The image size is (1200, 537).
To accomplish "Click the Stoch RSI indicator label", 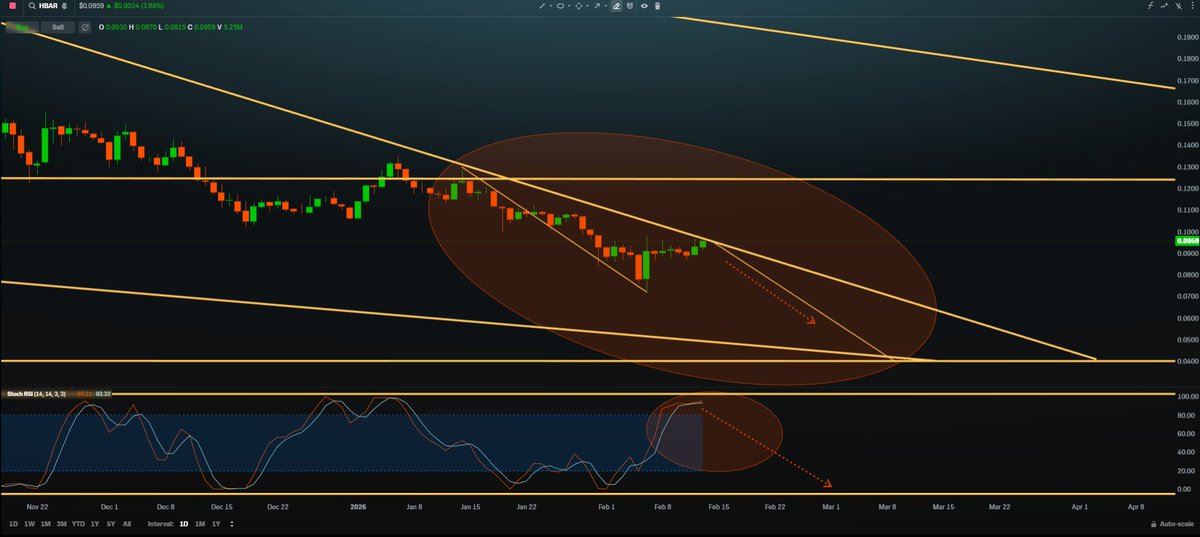I will coord(34,394).
